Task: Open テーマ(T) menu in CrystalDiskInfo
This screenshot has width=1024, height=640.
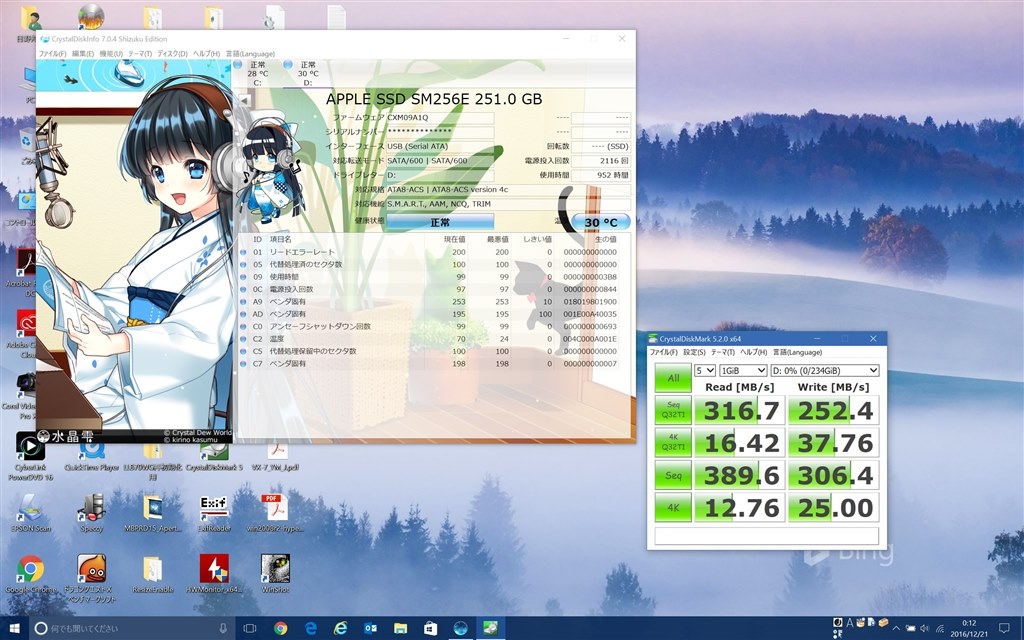Action: [x=140, y=54]
